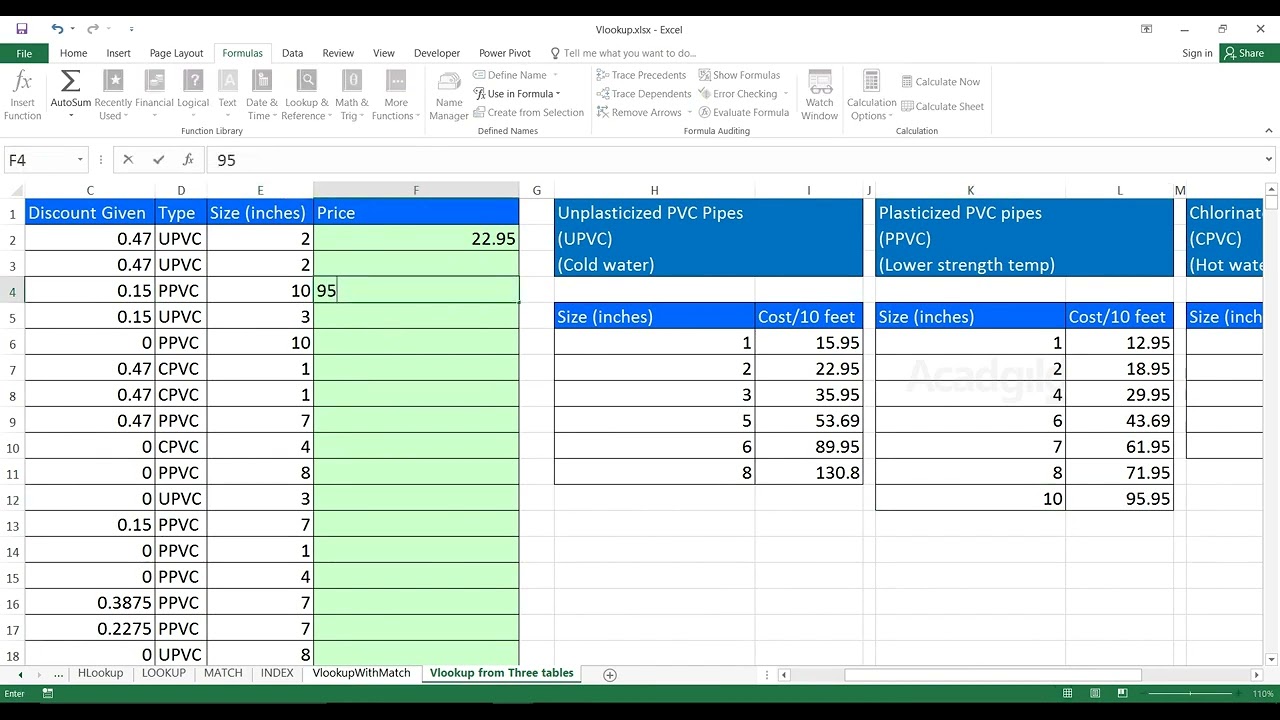Expand the Name Box dropdown

79,160
